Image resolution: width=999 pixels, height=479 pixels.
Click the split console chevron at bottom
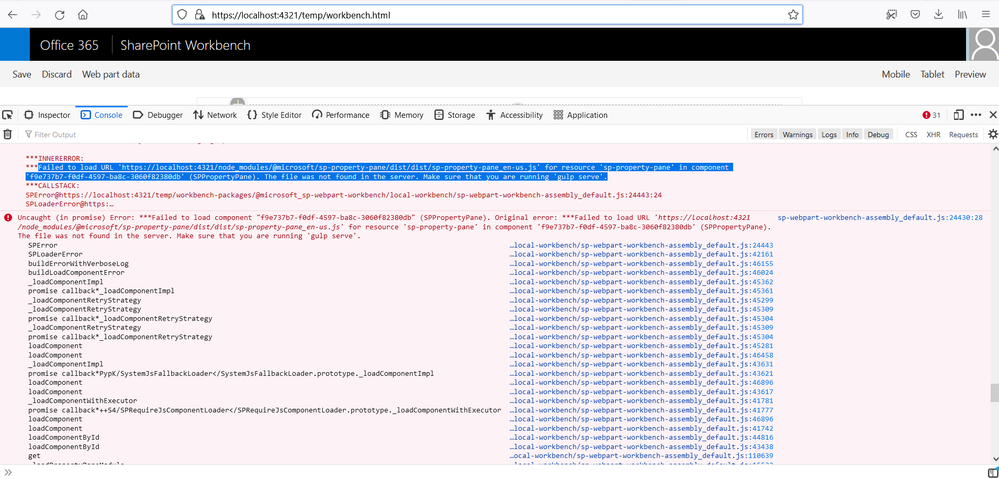[x=8, y=472]
